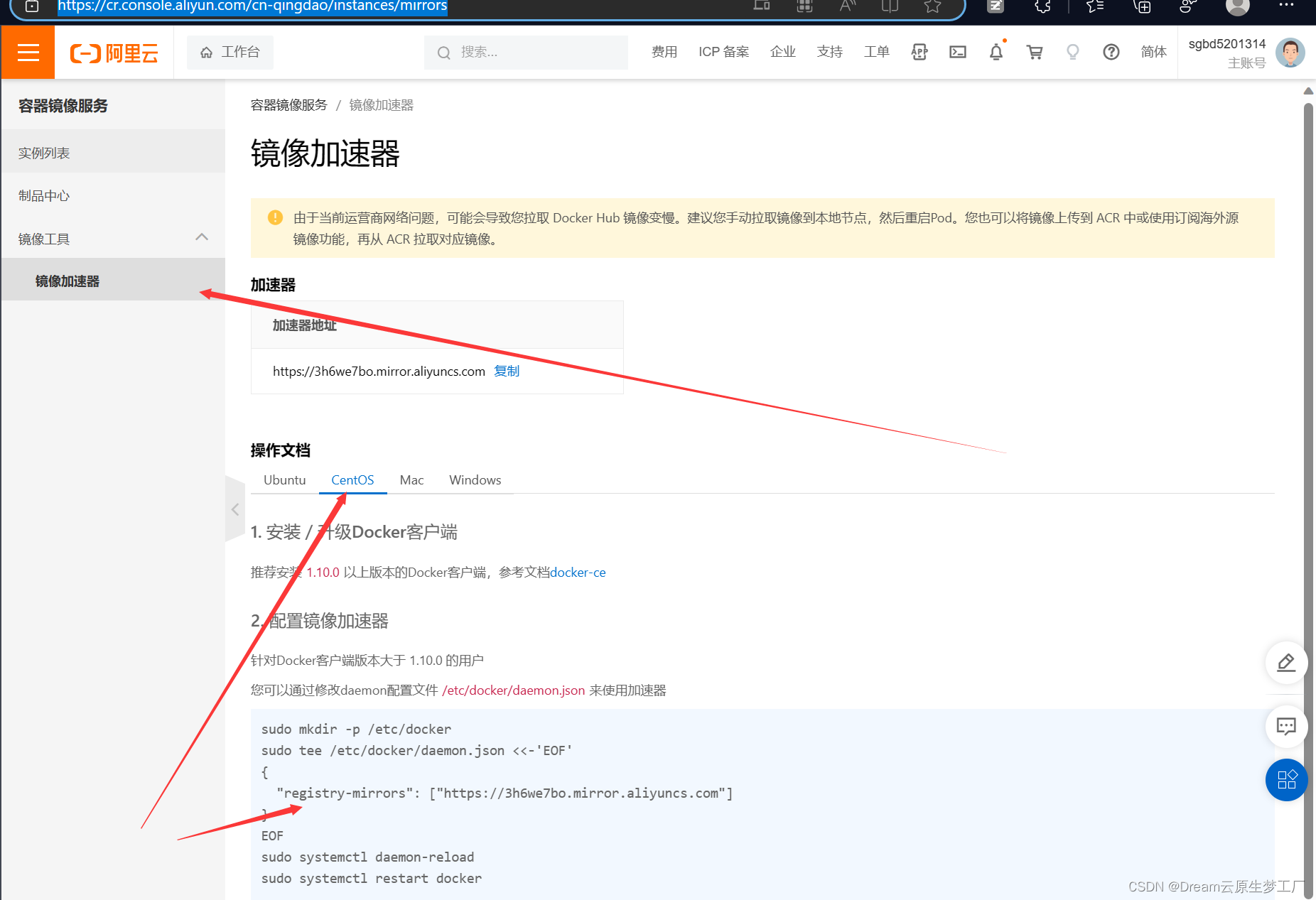Open the 工作台 workbench
This screenshot has height=900, width=1316.
pyautogui.click(x=230, y=52)
